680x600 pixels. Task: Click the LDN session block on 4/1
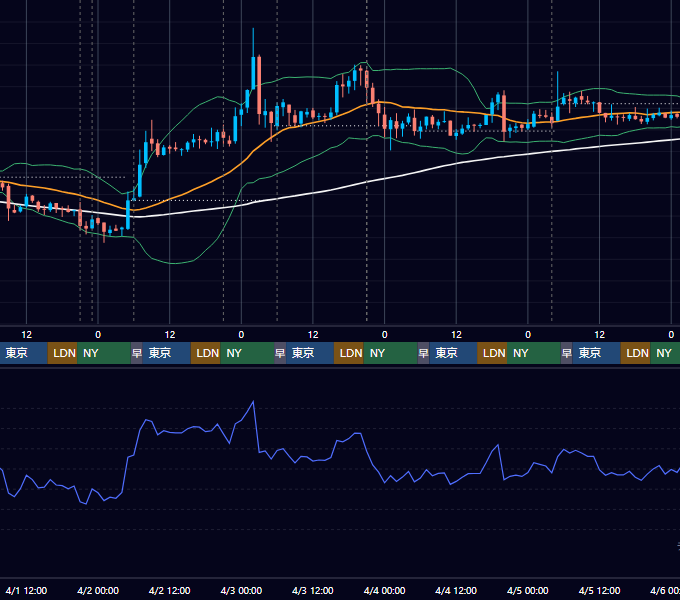[x=62, y=353]
